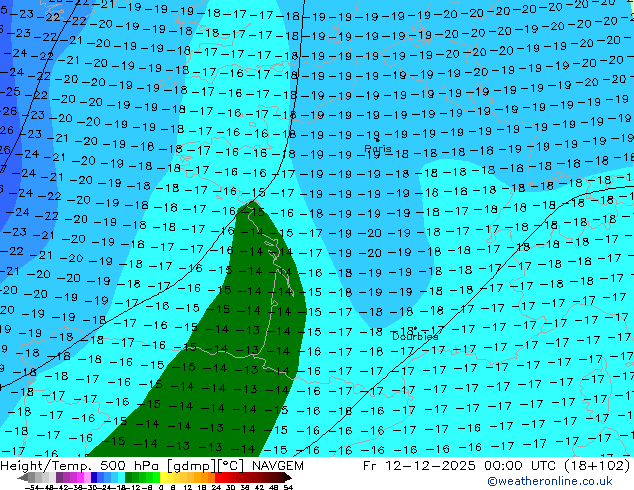
Task: Pick the cyan legend swatch near -18
Action: (121, 477)
